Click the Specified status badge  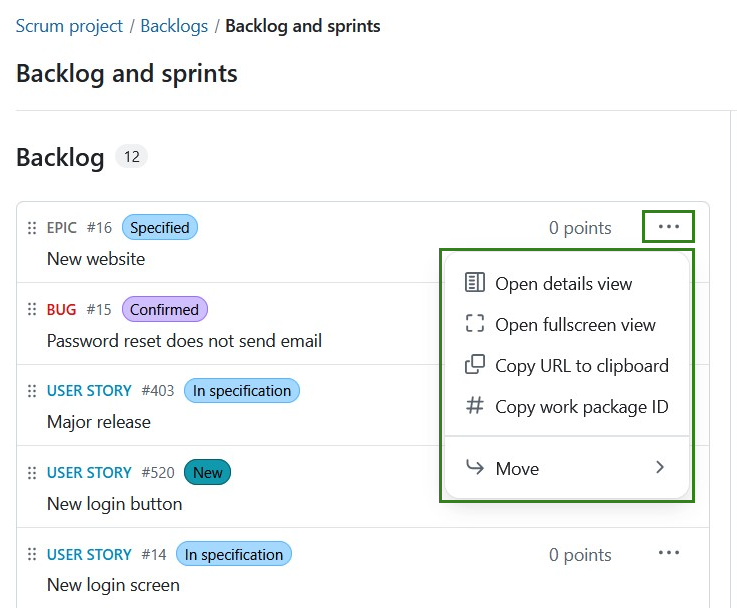pos(160,228)
